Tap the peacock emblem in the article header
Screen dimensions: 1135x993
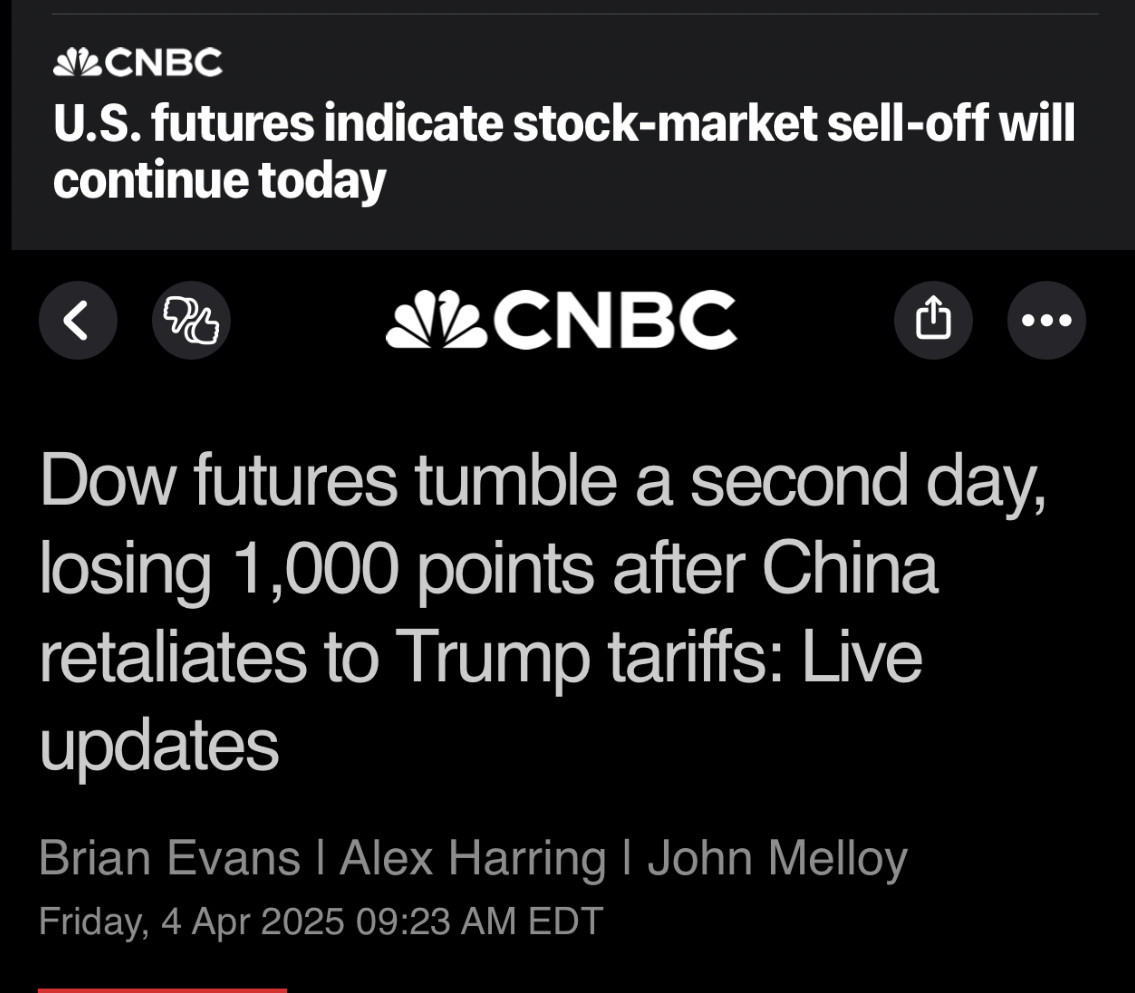pyautogui.click(x=436, y=319)
